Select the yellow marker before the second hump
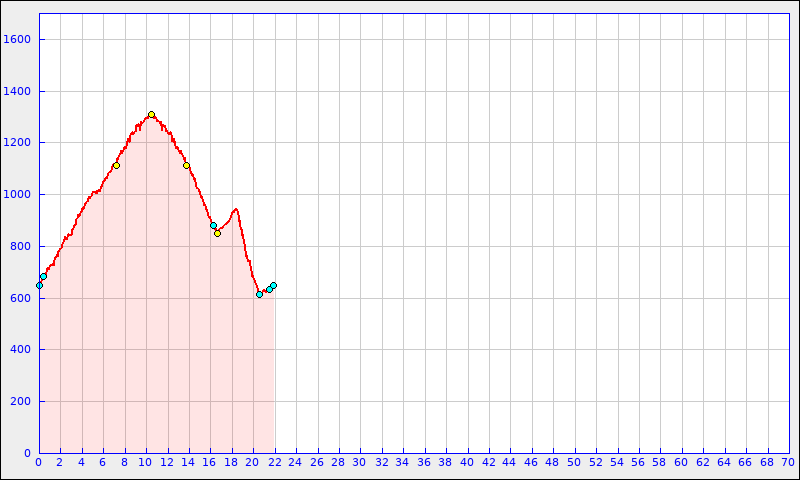Screen dimensions: 800x480 217,233
